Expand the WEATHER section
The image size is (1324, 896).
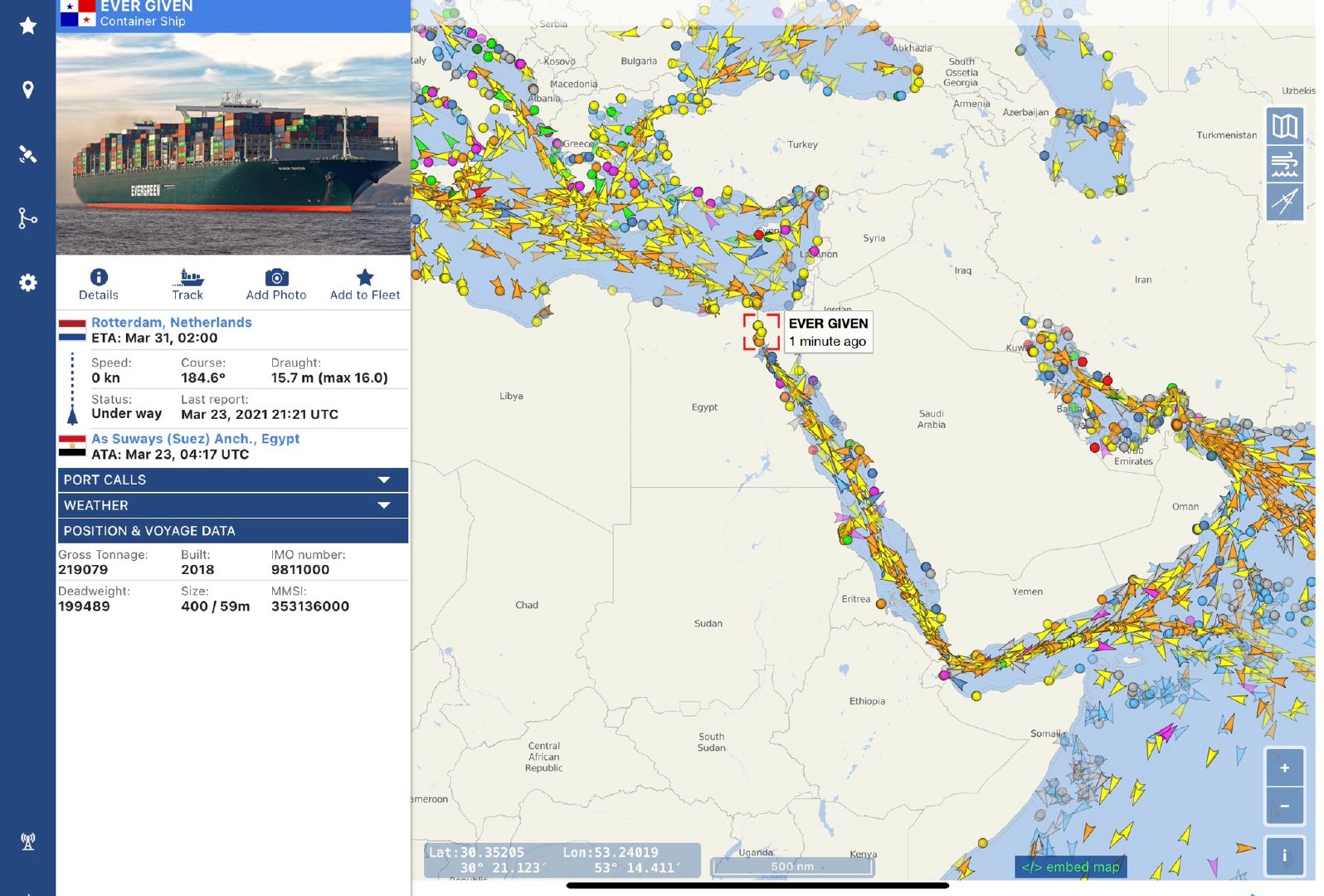[x=232, y=505]
